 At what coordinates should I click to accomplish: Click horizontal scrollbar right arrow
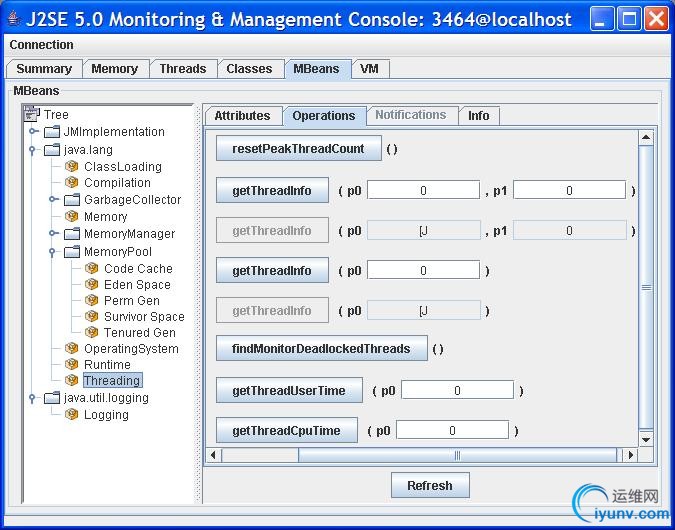click(631, 455)
